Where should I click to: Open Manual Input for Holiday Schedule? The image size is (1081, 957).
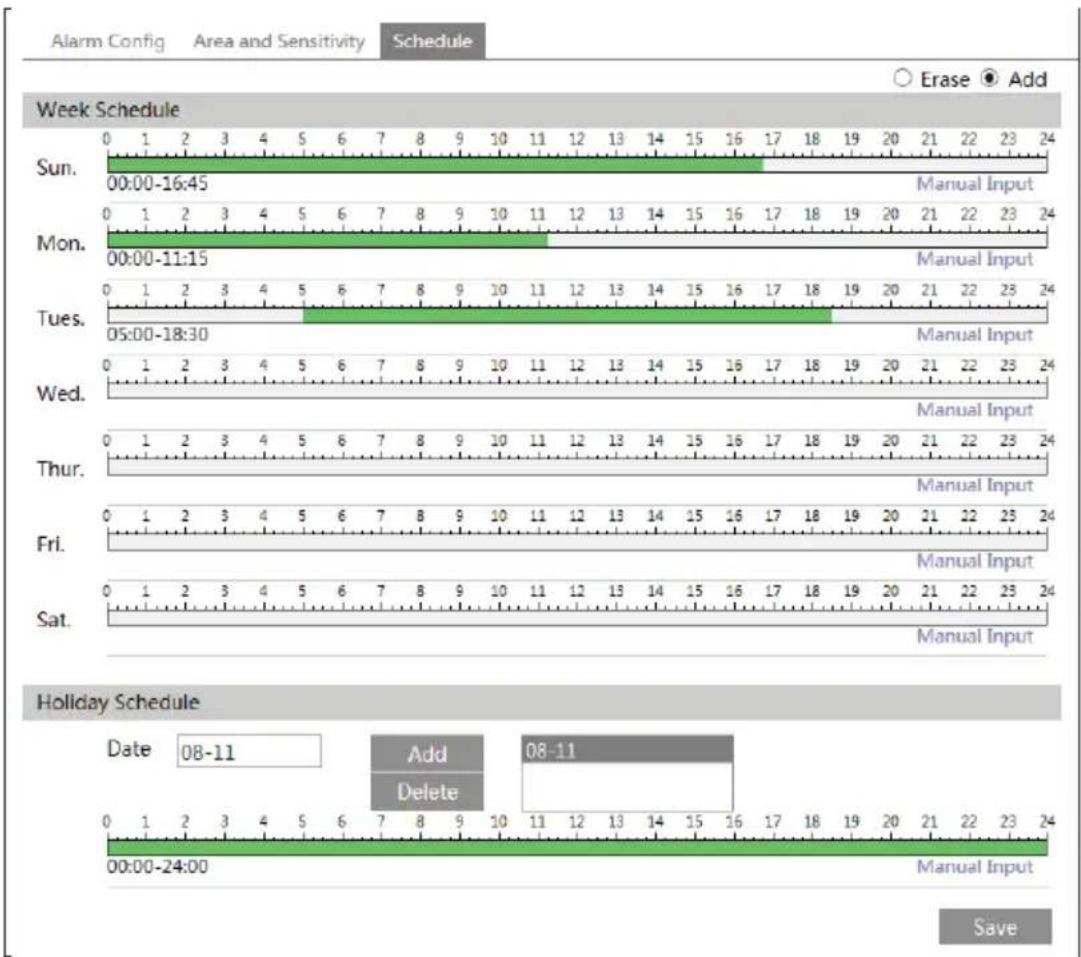click(x=974, y=867)
